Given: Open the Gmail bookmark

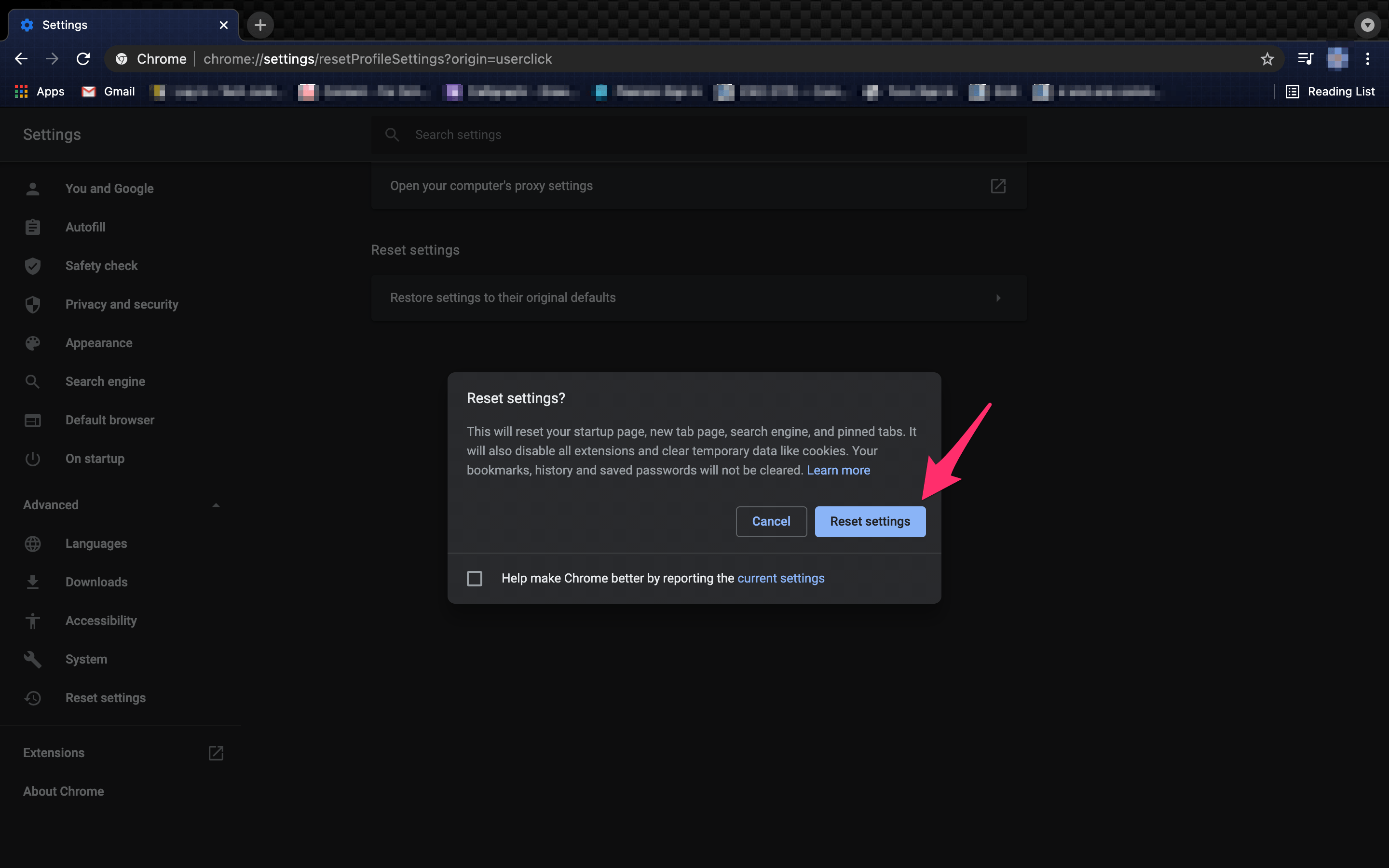Looking at the screenshot, I should [x=109, y=91].
